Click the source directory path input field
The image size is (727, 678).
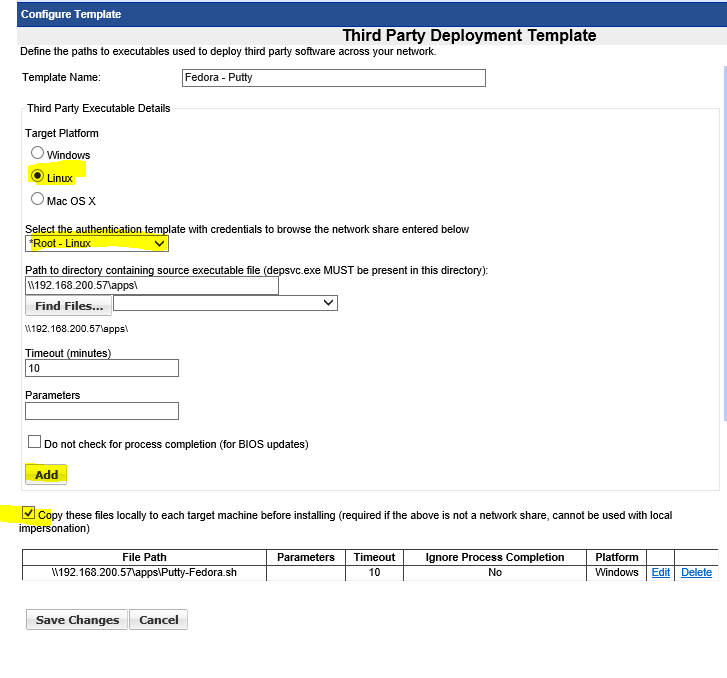(x=151, y=285)
